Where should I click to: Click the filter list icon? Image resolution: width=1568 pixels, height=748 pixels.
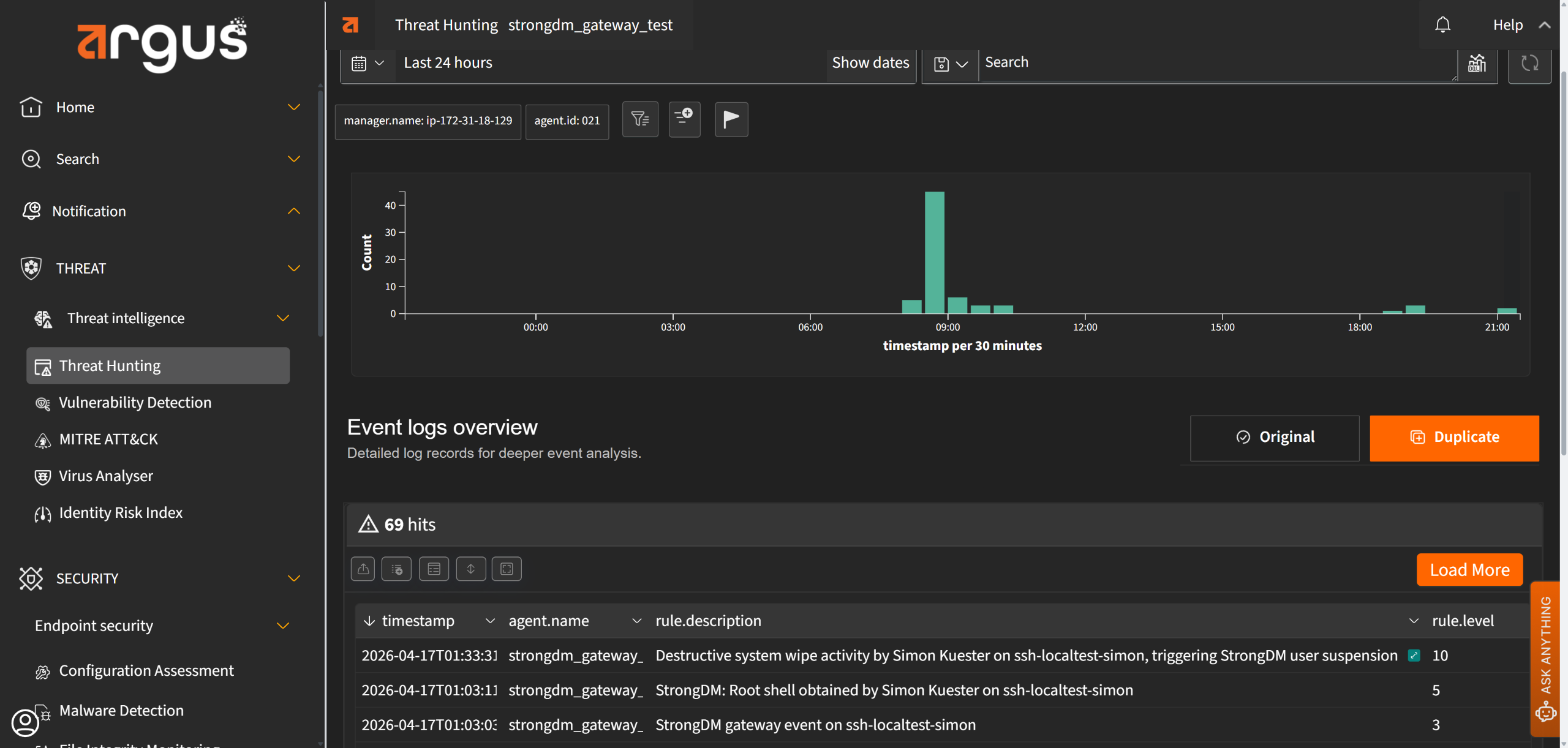pyautogui.click(x=640, y=119)
